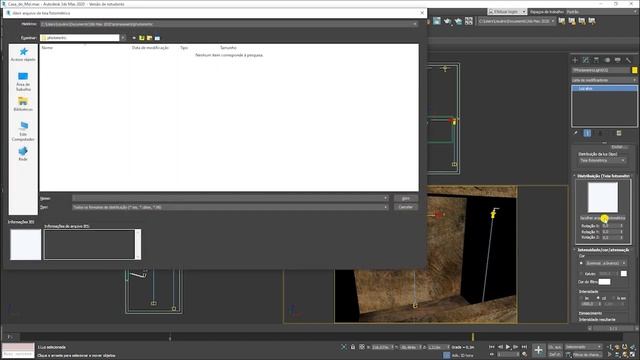Click the IES info preview thumbnail
The image size is (640, 360).
(25, 244)
